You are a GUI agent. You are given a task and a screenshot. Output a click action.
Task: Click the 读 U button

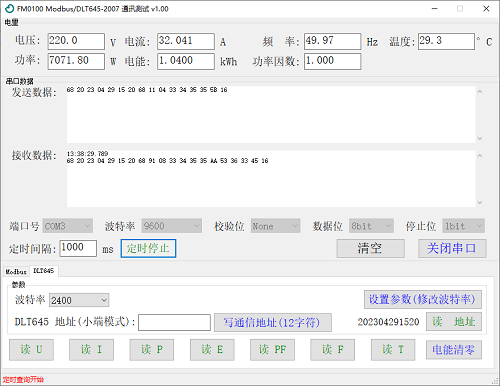(31, 350)
